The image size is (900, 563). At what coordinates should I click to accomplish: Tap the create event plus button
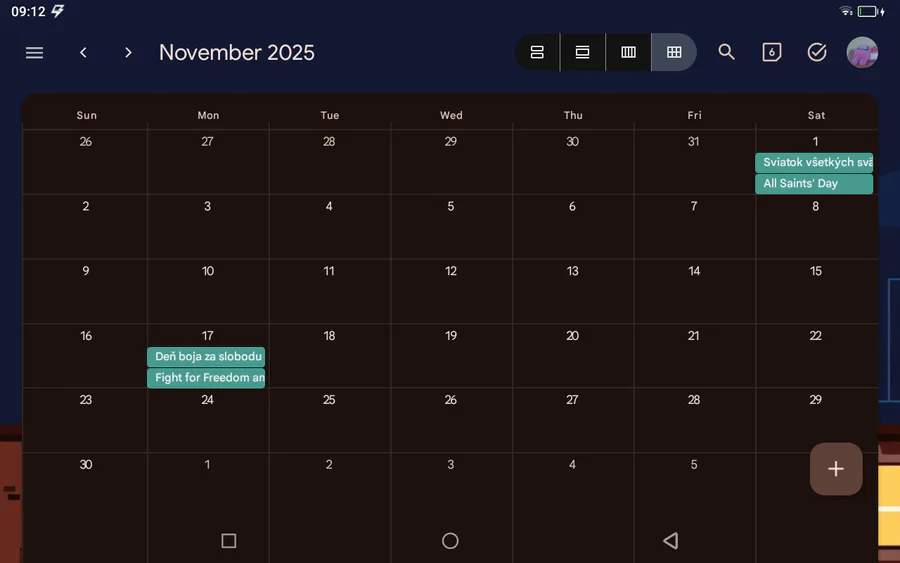point(836,469)
